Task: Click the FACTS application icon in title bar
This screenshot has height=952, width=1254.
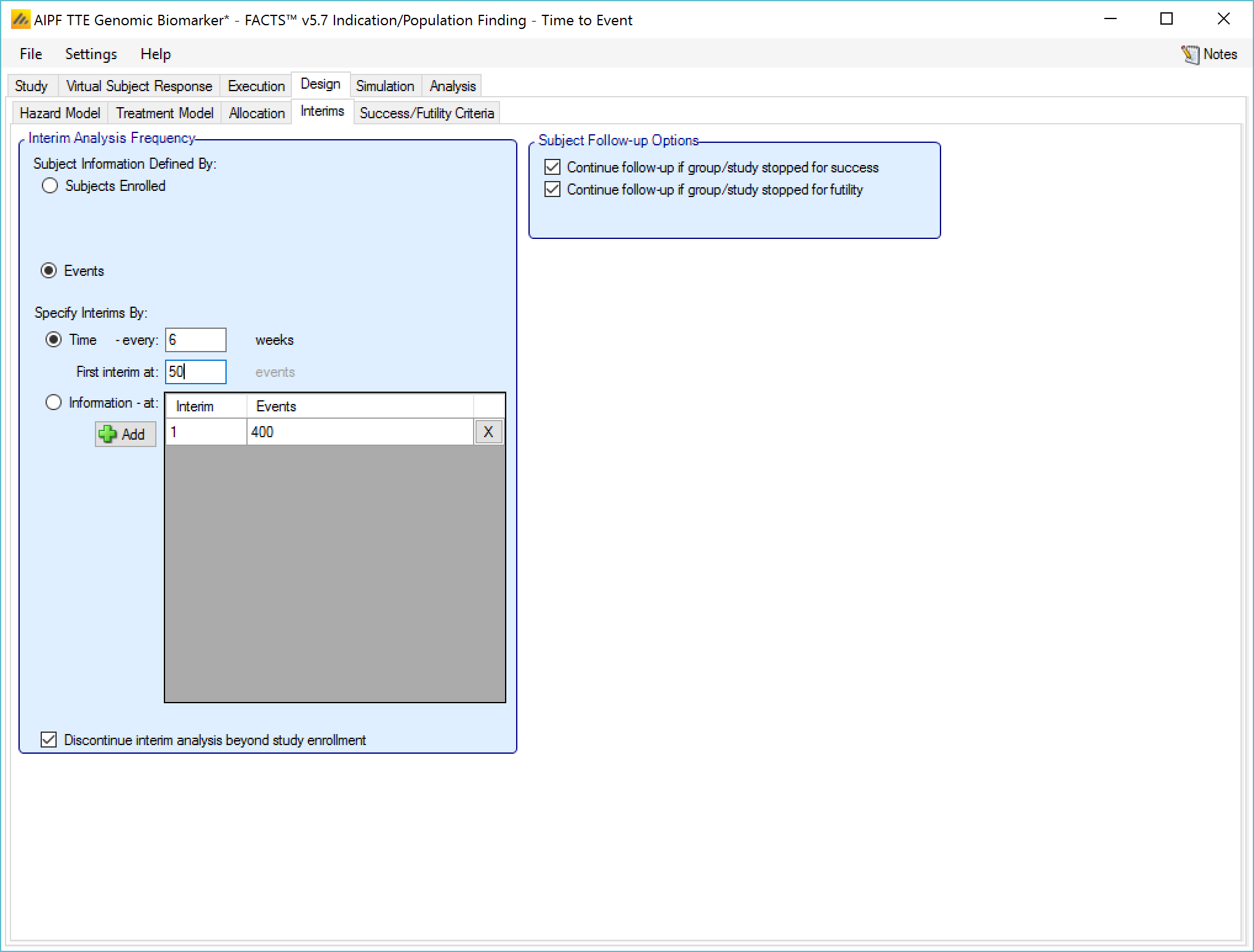Action: (20, 20)
